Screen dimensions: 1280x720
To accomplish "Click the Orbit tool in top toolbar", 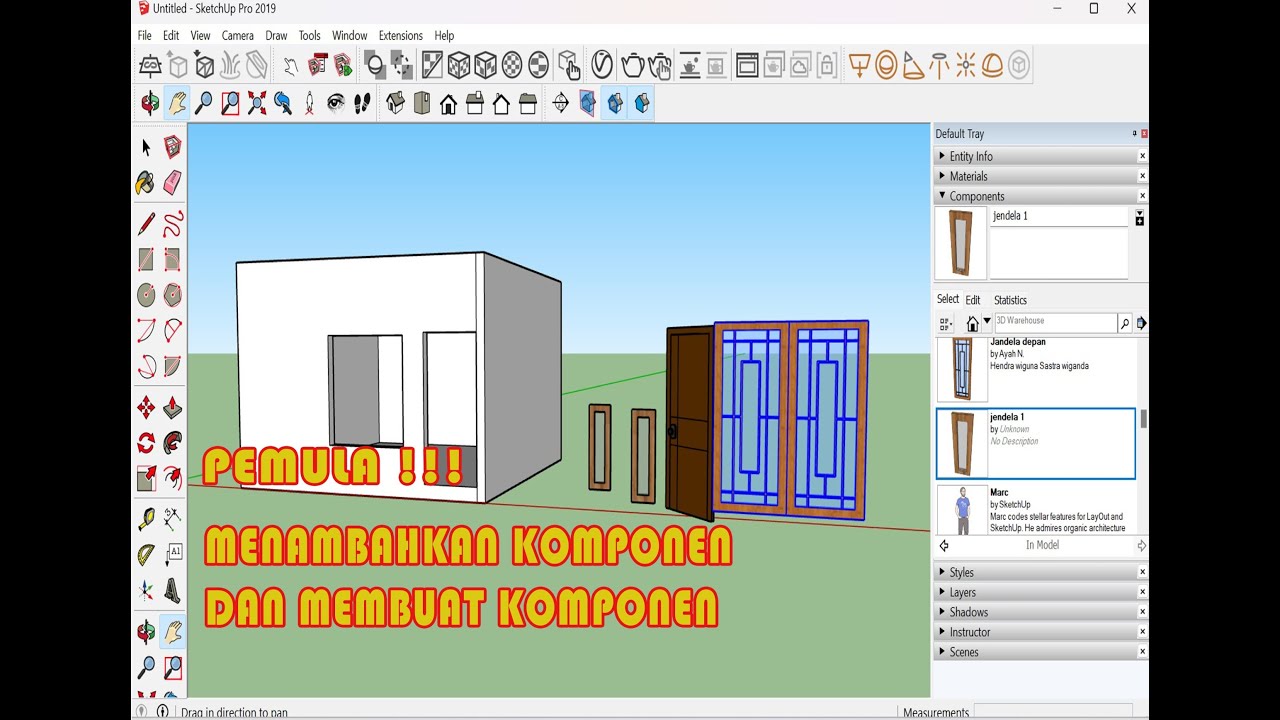I will [x=150, y=103].
